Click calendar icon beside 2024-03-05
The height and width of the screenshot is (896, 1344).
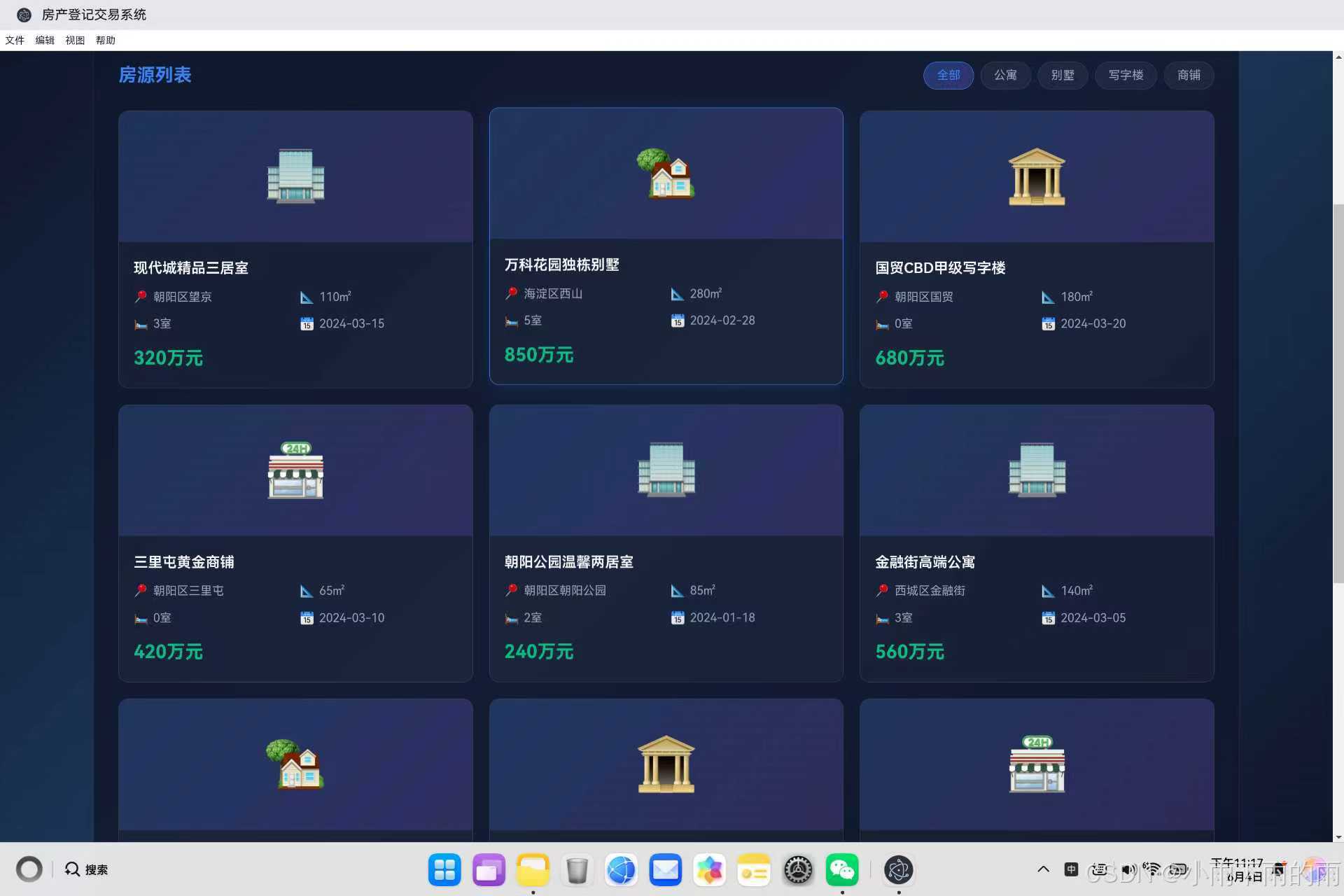click(1048, 617)
